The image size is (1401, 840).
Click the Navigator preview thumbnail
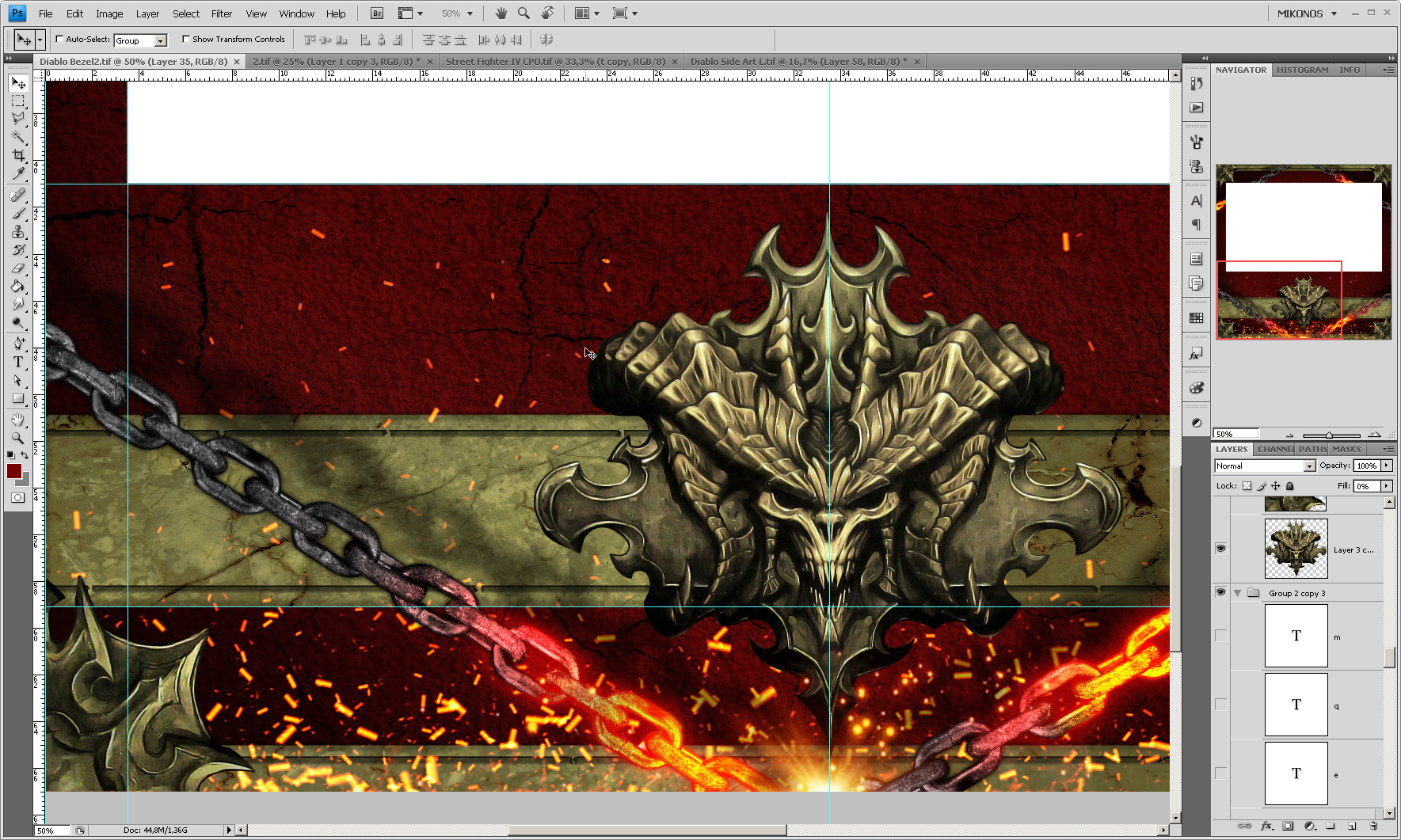(x=1304, y=252)
